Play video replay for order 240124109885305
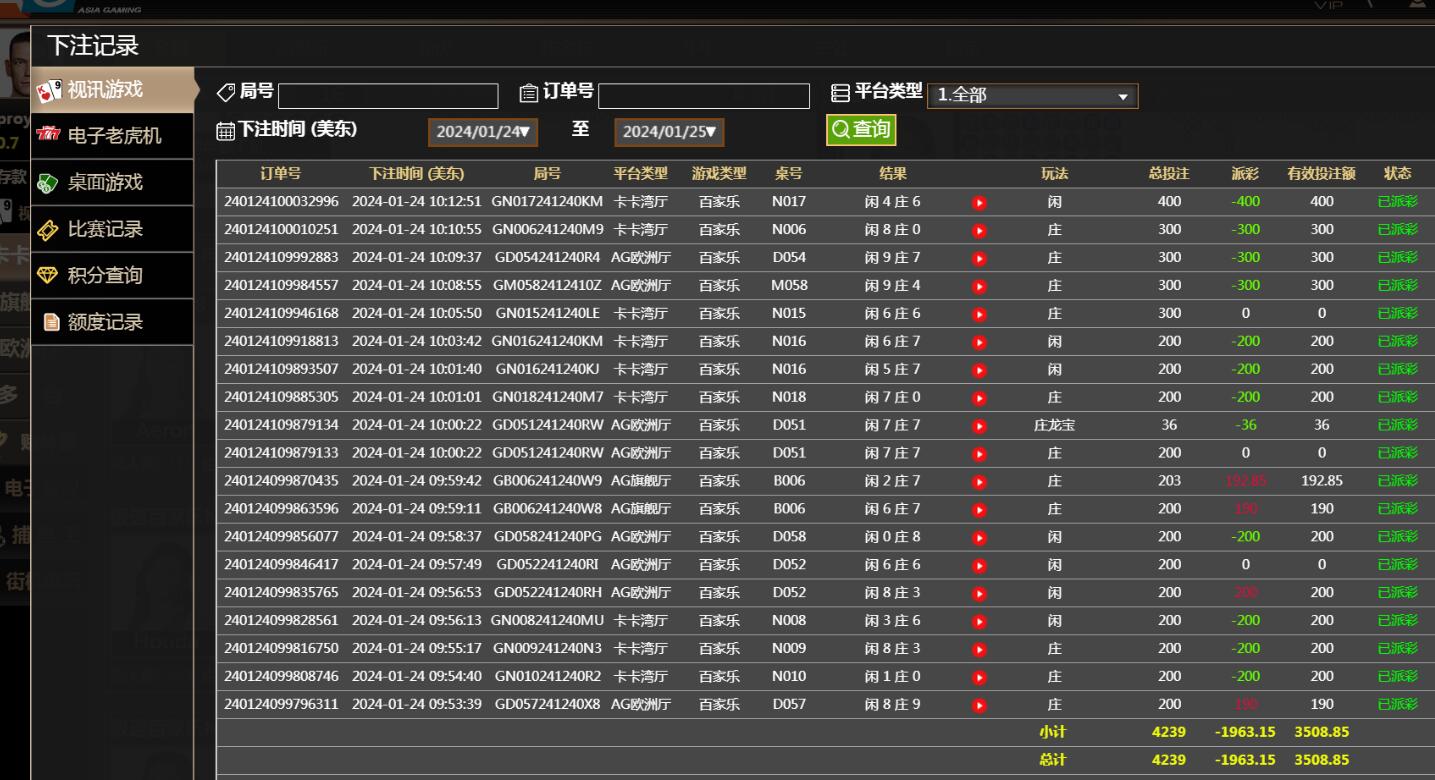This screenshot has width=1435, height=780. [x=979, y=398]
